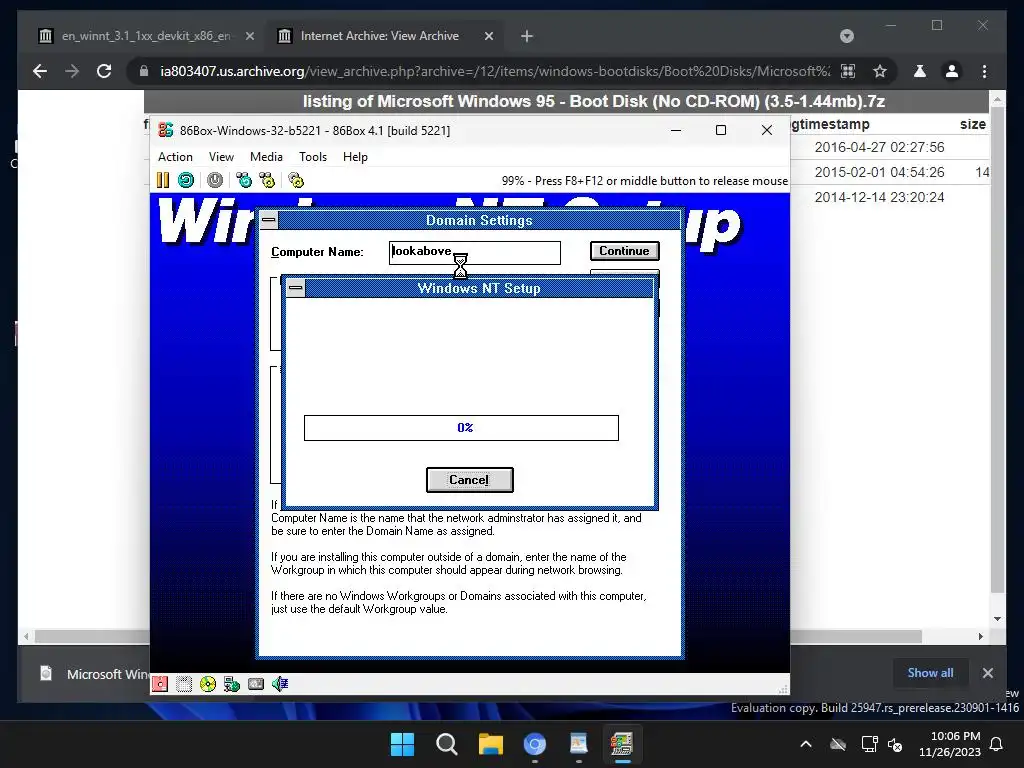Click timestamp 2016-04-27 02:27:56
The width and height of the screenshot is (1024, 768).
point(879,147)
